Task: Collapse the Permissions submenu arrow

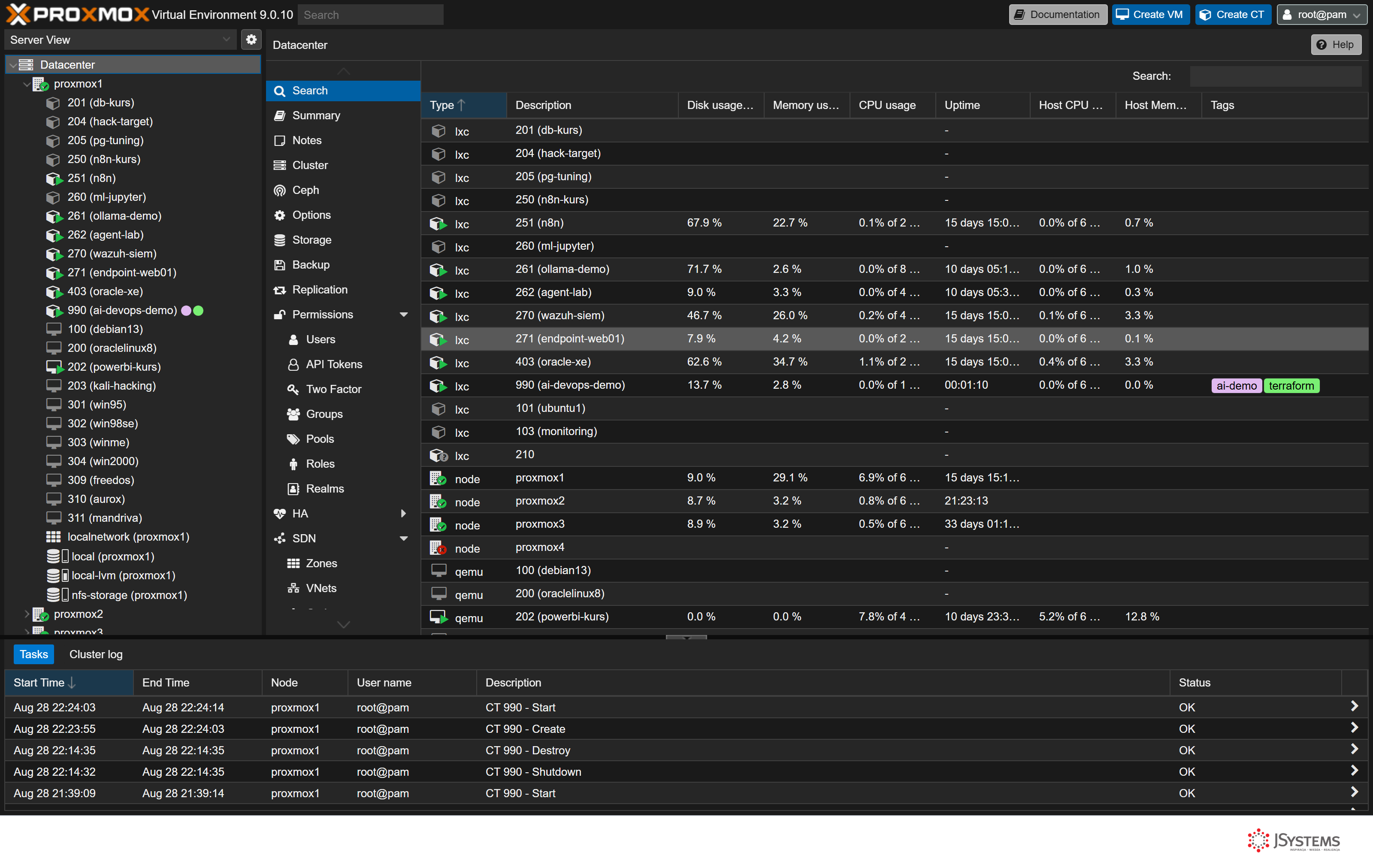Action: [404, 315]
